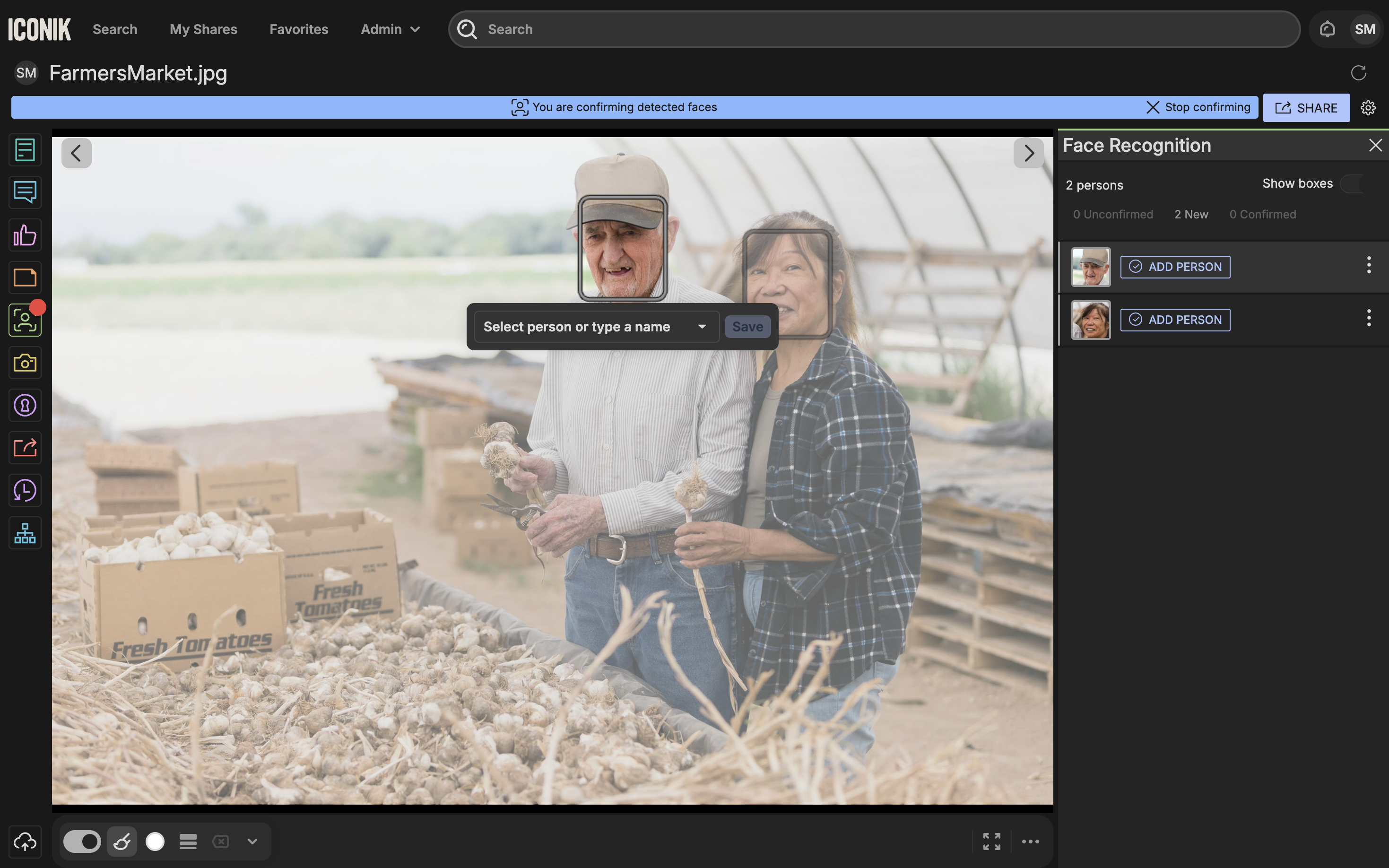Image resolution: width=1389 pixels, height=868 pixels.
Task: Open the relations hierarchy icon
Action: pyautogui.click(x=25, y=533)
